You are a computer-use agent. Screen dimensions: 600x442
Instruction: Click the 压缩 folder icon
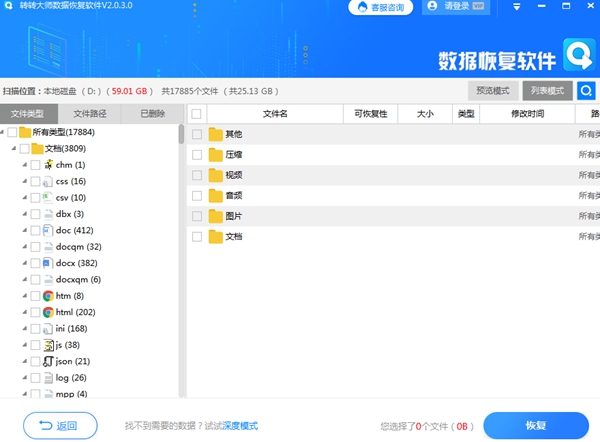(x=216, y=155)
